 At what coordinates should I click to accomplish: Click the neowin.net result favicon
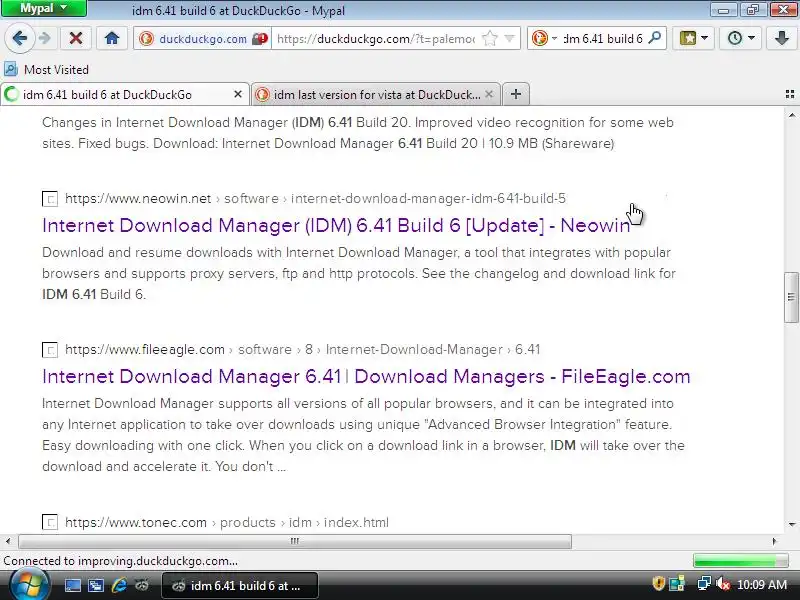point(49,198)
